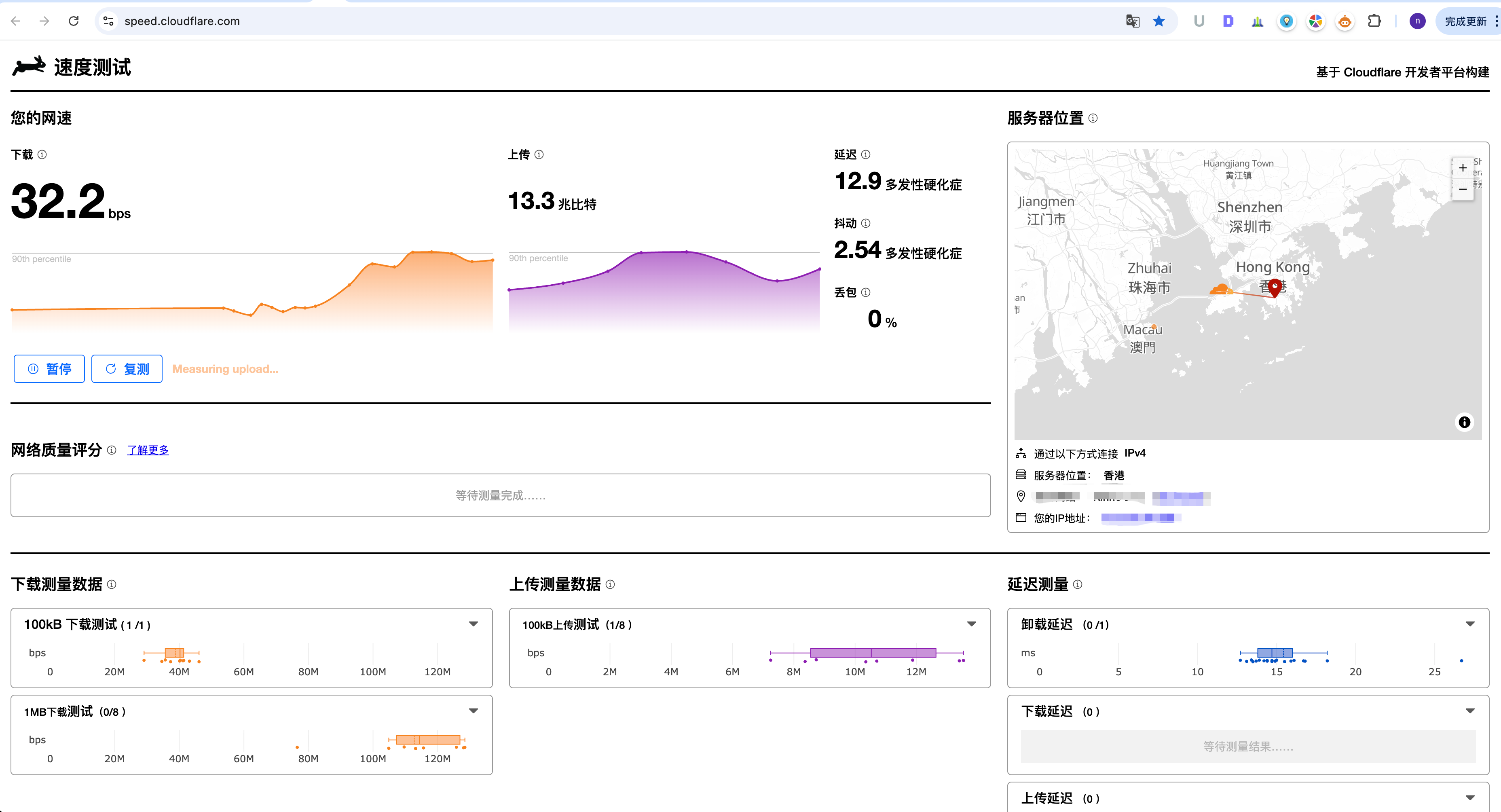Open the map attribution info button
The width and height of the screenshot is (1501, 812).
[x=1464, y=422]
